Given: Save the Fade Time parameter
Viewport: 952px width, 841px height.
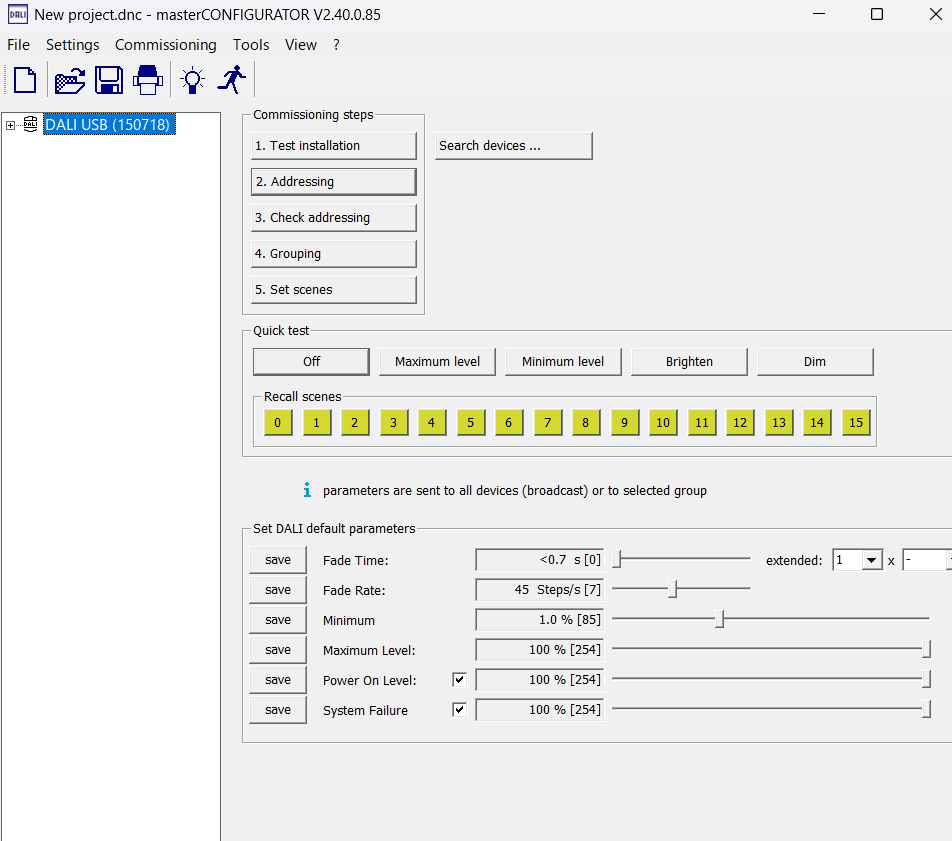Looking at the screenshot, I should [278, 560].
